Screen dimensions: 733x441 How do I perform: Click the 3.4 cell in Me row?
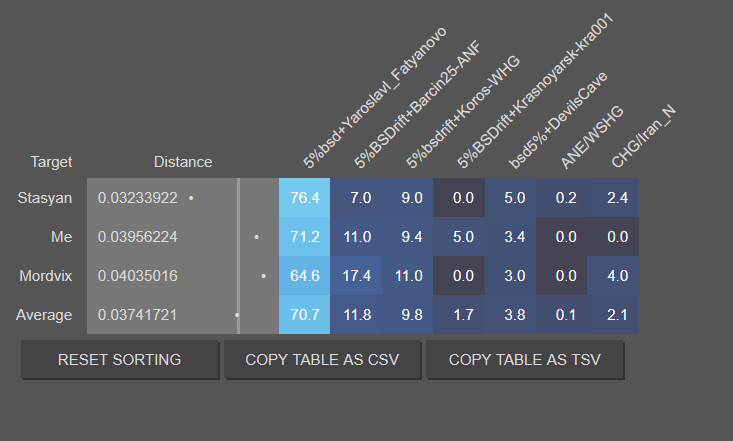click(510, 237)
